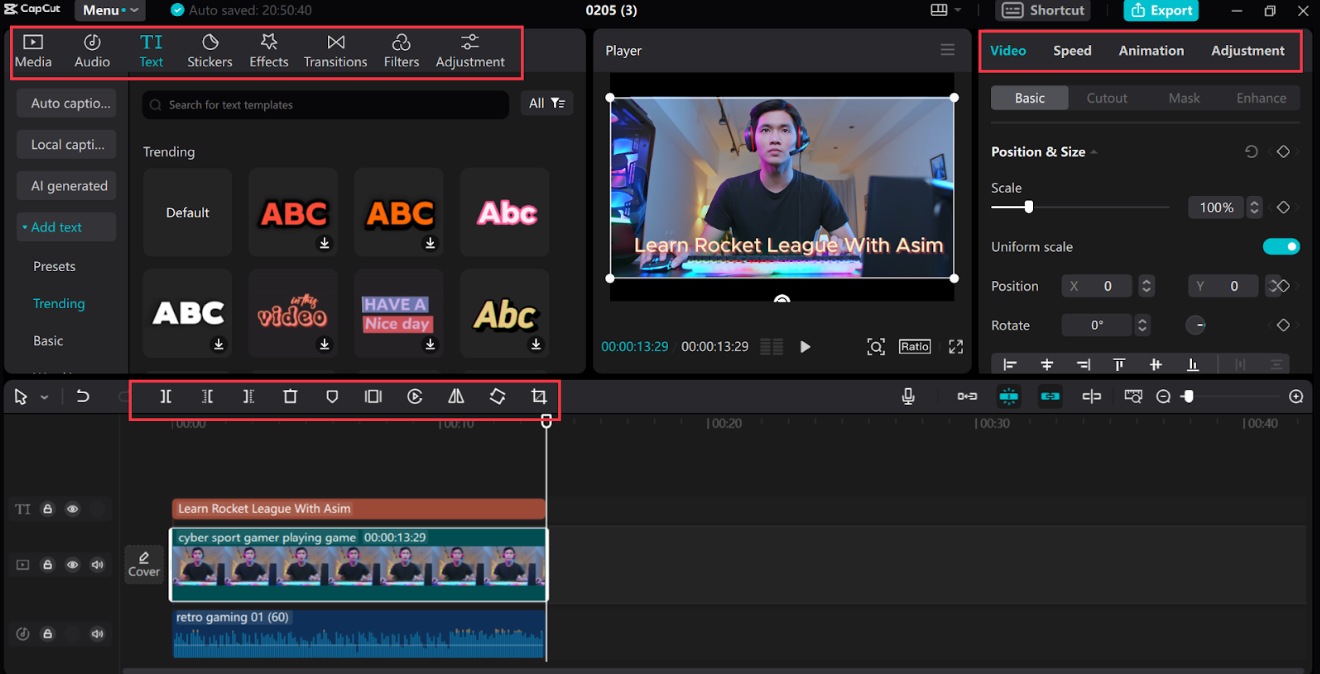The width and height of the screenshot is (1320, 674).
Task: Click the Undo arrow in timeline toolbar
Action: point(83,397)
